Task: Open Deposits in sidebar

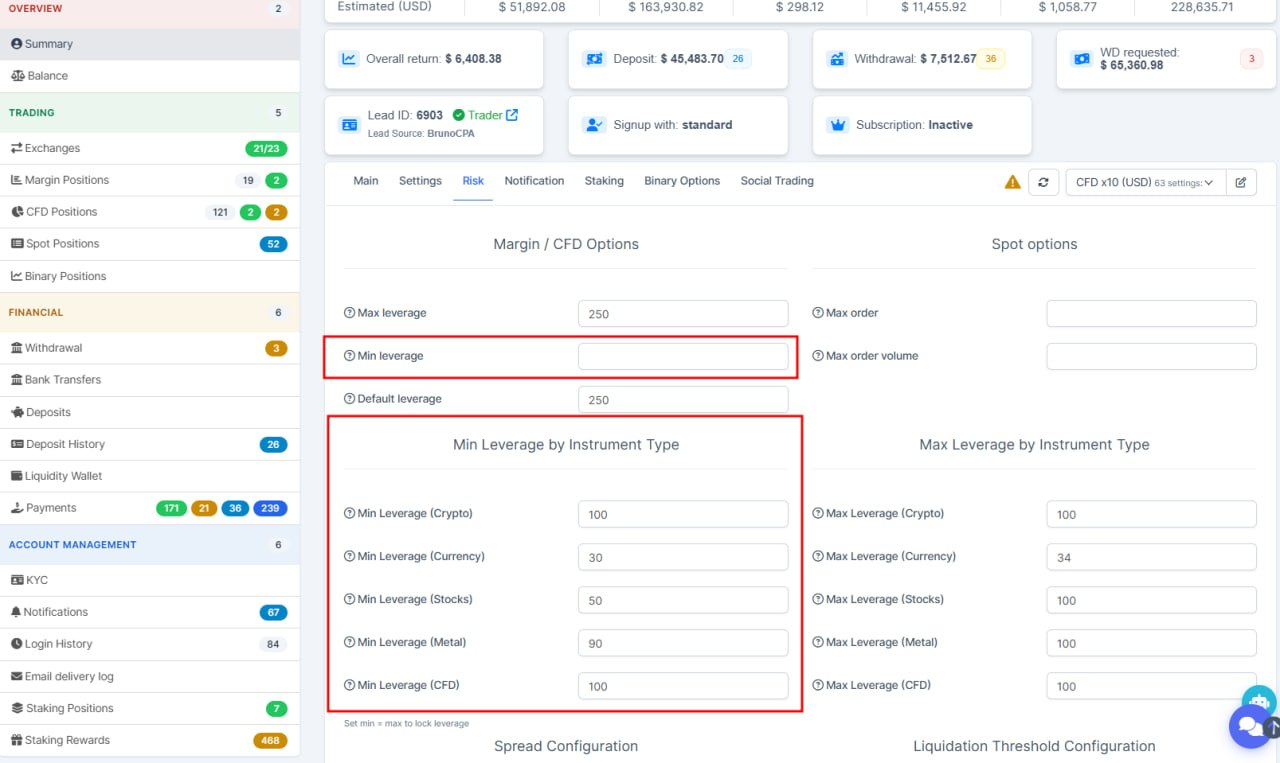Action: (x=149, y=412)
